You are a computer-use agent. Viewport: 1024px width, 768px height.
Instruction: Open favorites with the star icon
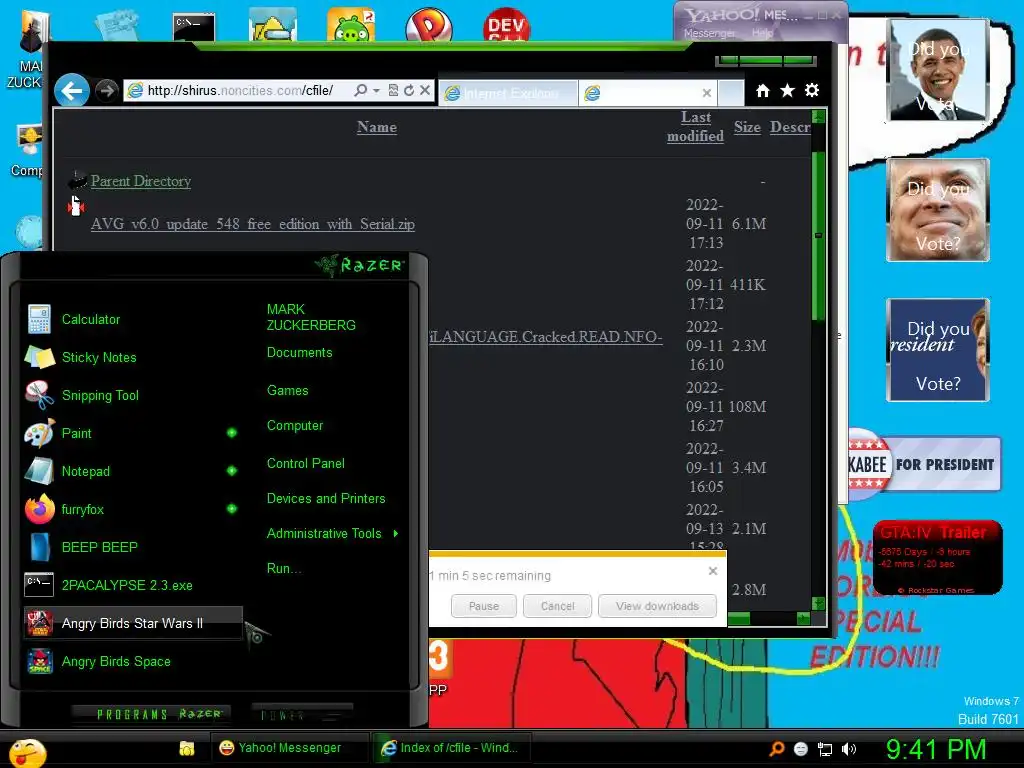tap(788, 90)
